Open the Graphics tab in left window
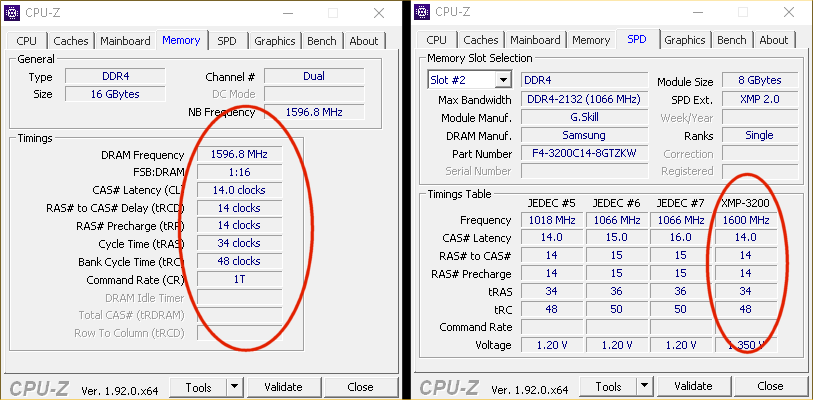 [275, 41]
